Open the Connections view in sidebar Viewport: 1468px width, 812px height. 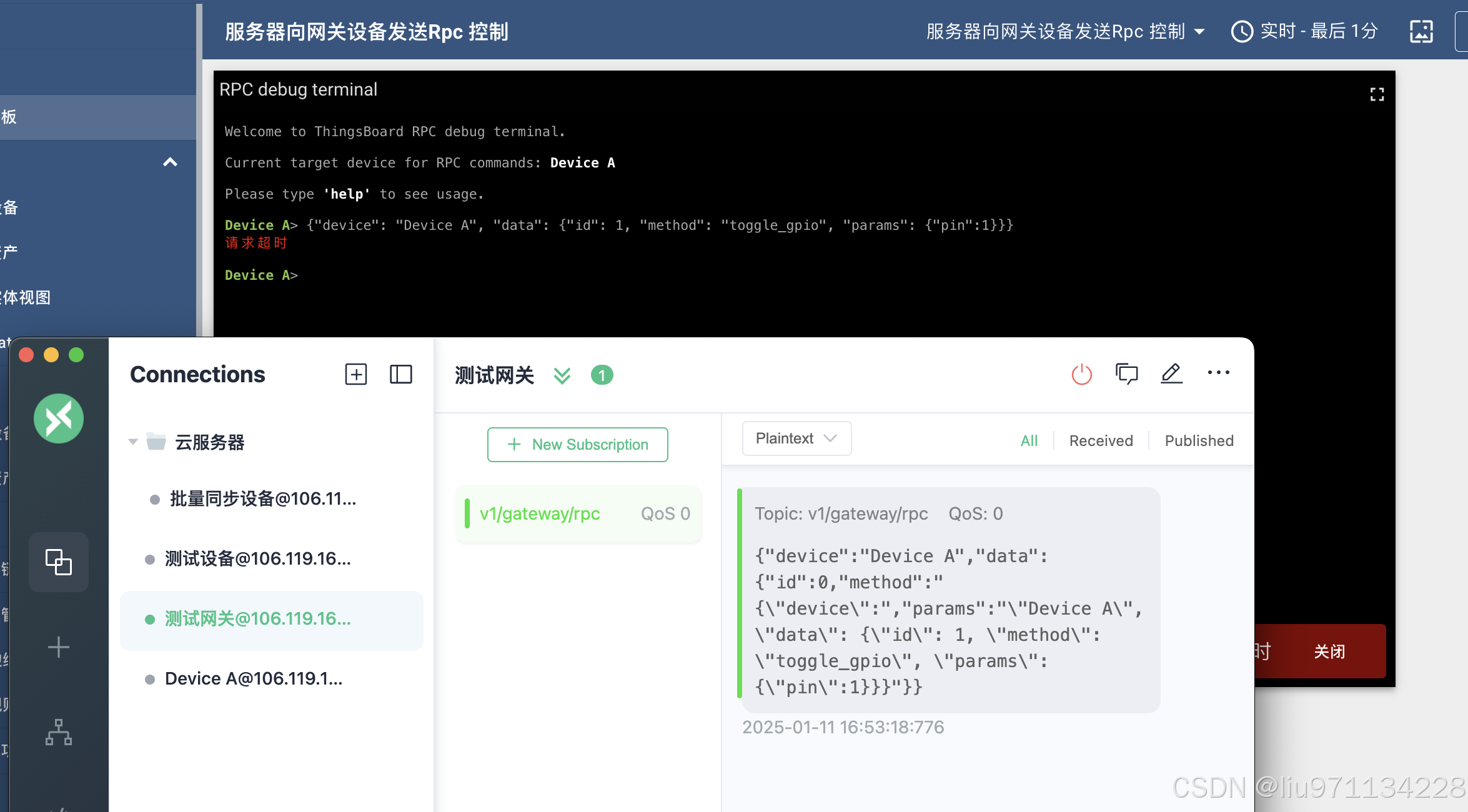coord(59,562)
